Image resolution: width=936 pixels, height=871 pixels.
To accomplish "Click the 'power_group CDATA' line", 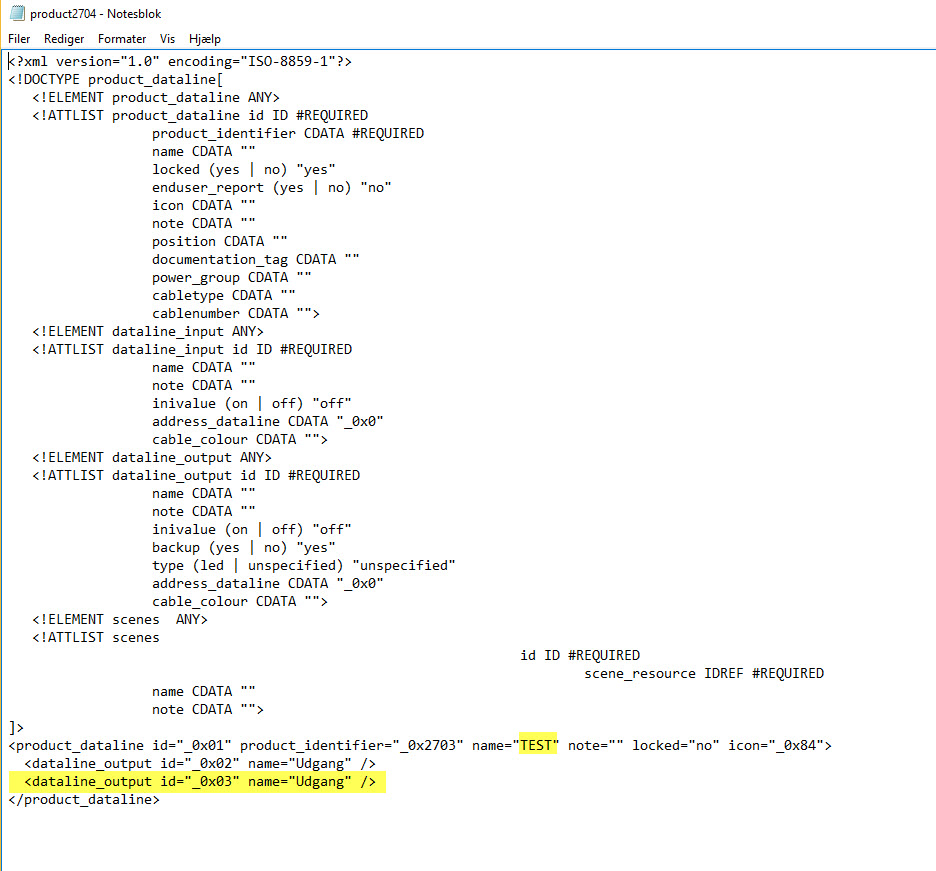I will tap(232, 278).
